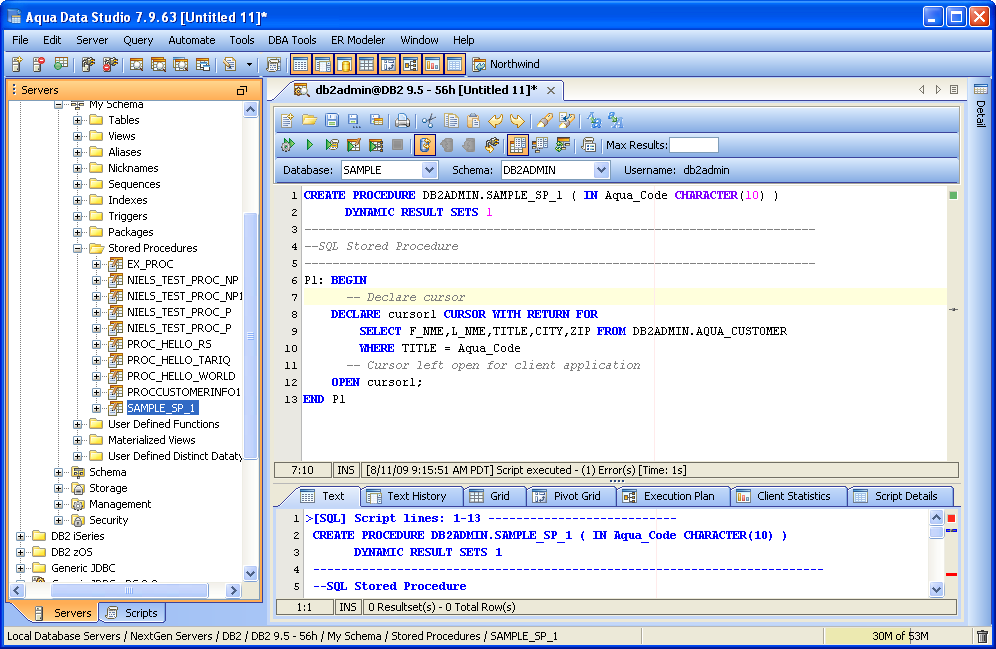Click the Servers tree vertical scrollbar thumb
Screen dimensions: 996x649
(x=251, y=335)
